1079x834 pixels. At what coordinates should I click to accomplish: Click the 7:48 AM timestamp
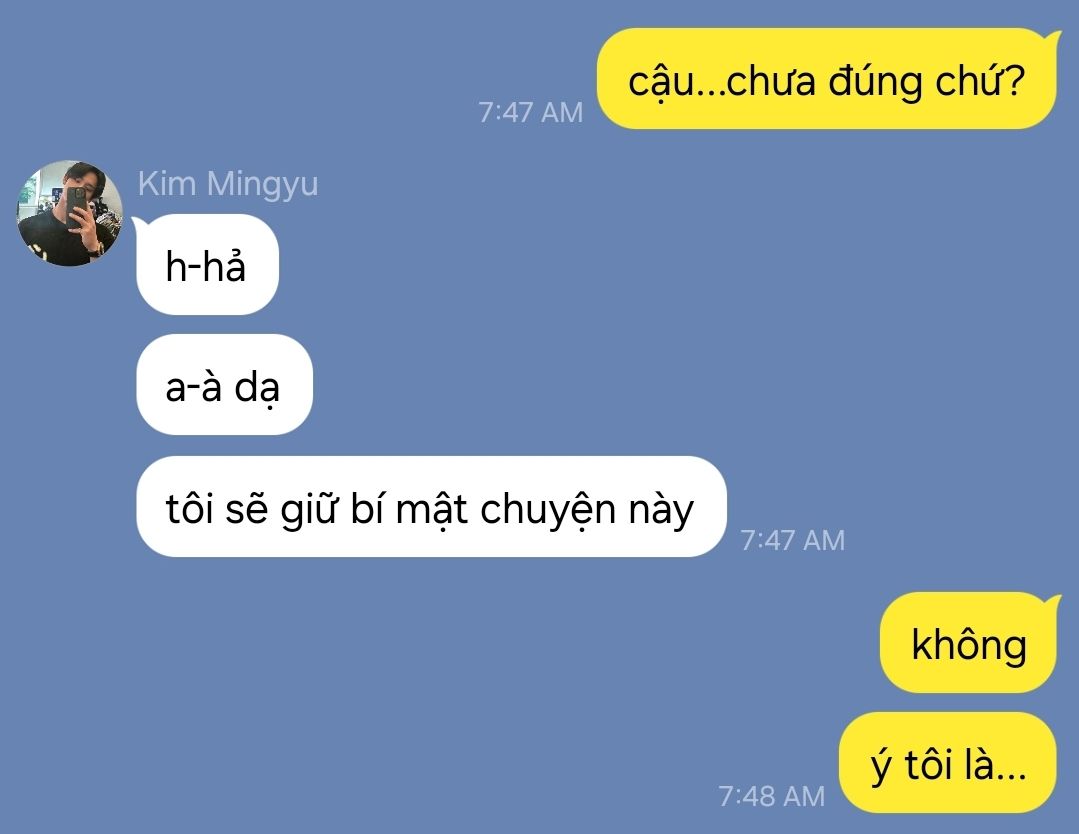(x=771, y=796)
